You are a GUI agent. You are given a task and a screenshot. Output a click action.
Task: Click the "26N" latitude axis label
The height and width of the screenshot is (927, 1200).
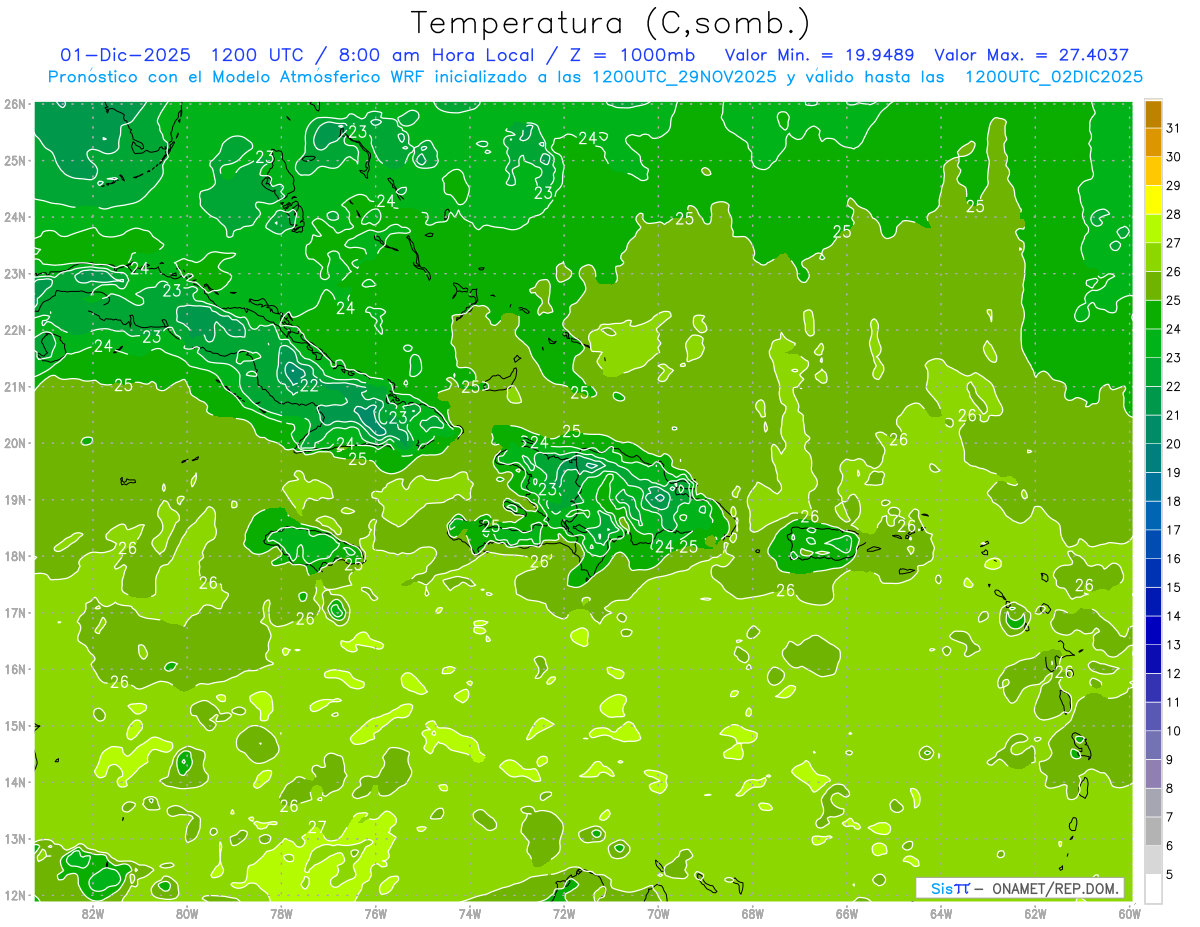point(14,104)
